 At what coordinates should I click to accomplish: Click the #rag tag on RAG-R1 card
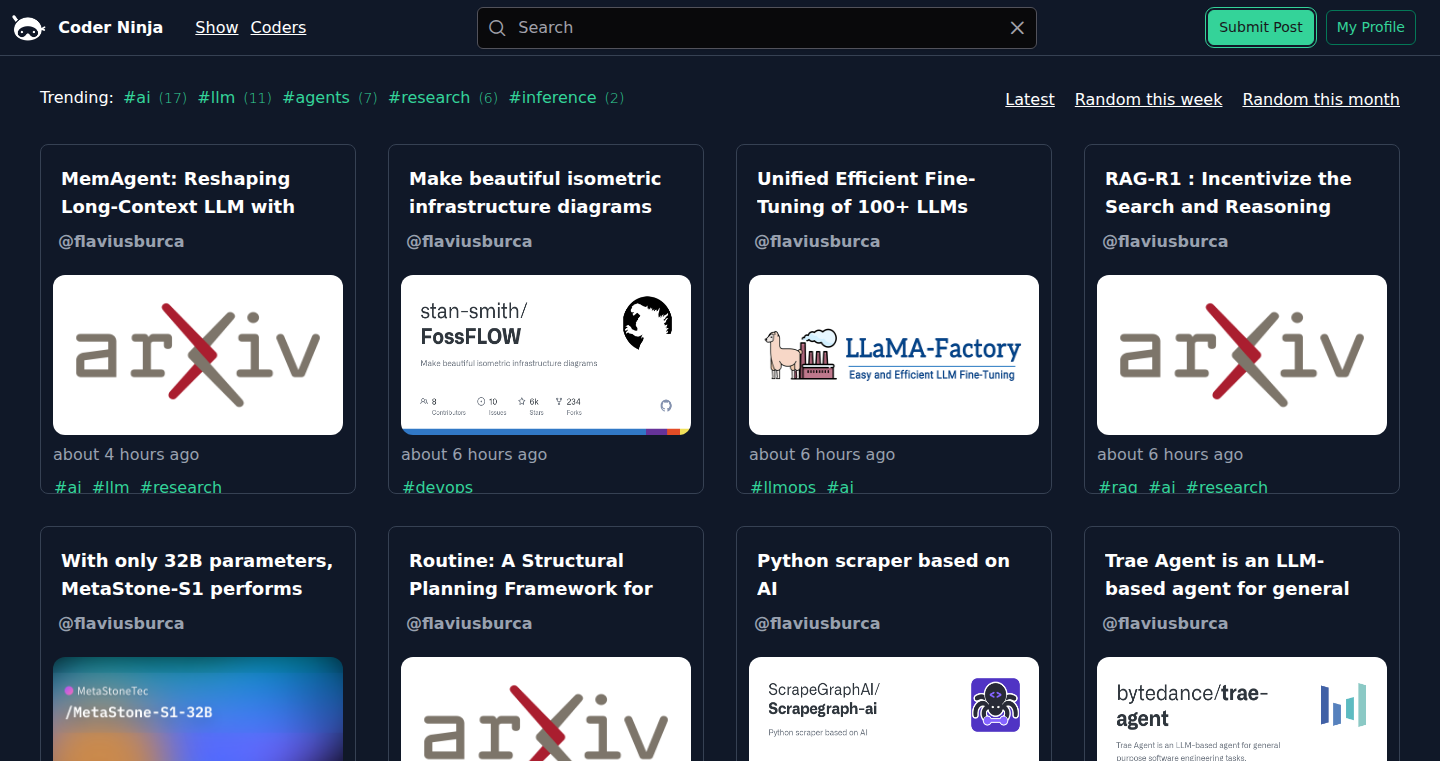click(x=1118, y=486)
